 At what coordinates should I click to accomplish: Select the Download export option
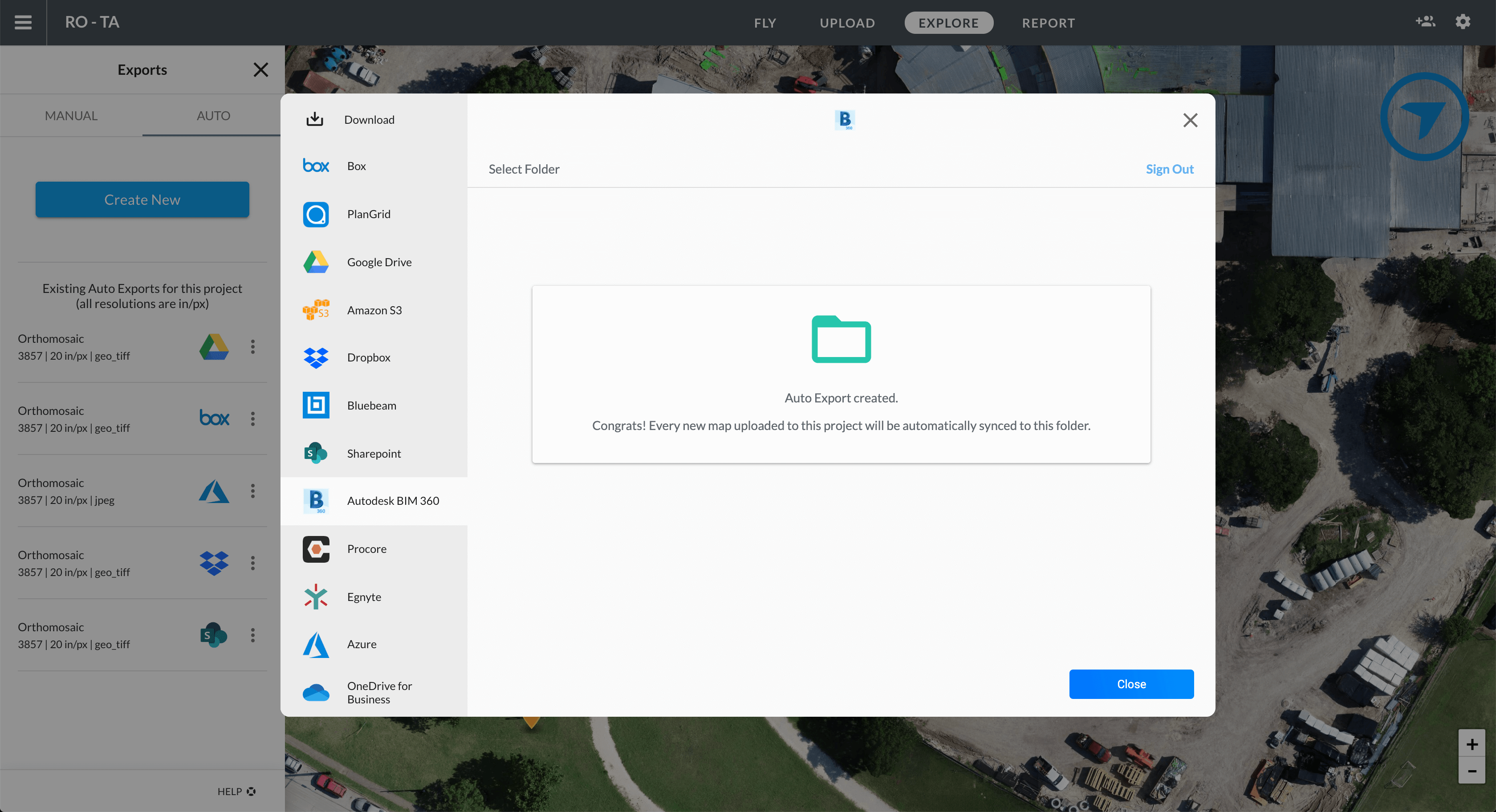coord(374,119)
